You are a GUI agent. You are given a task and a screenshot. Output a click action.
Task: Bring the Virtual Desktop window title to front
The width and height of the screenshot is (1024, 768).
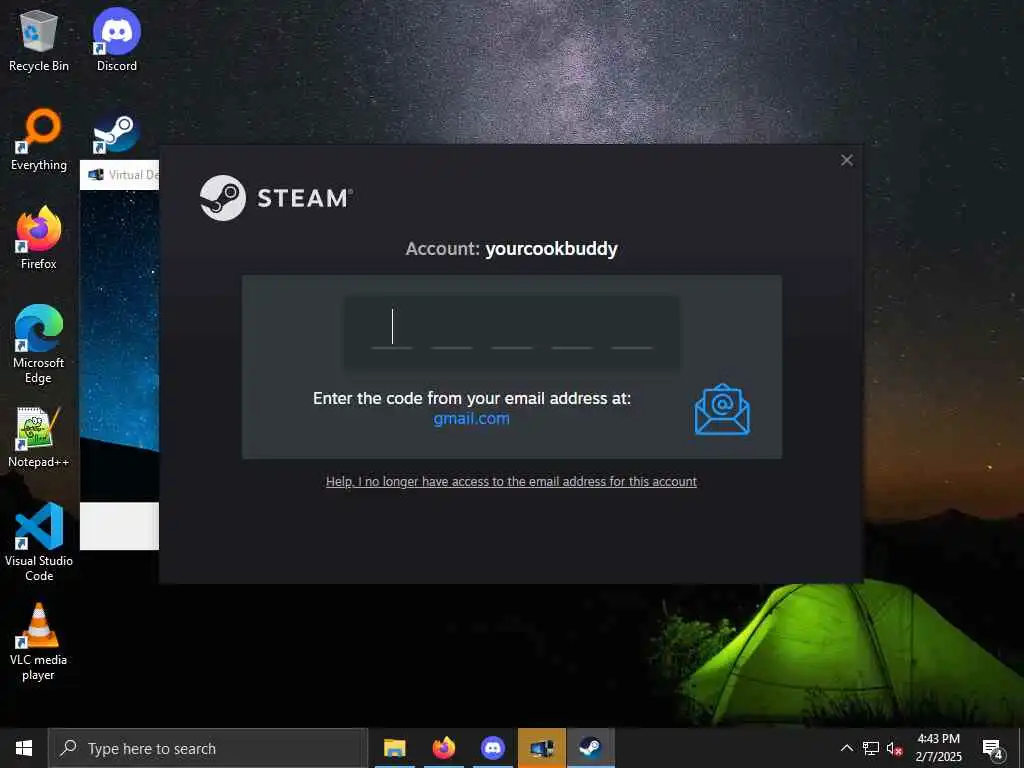120,175
